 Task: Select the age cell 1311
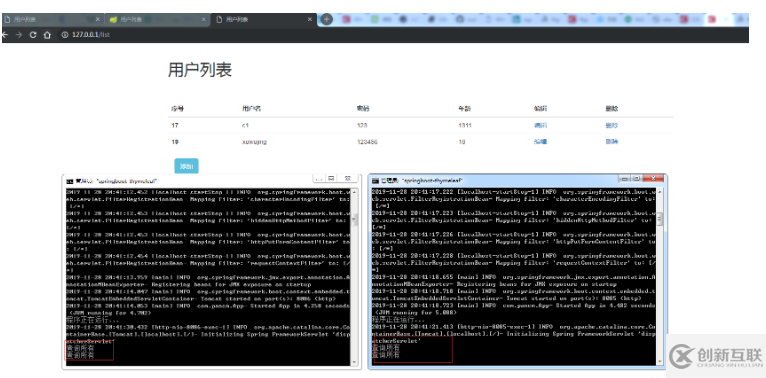tap(465, 126)
